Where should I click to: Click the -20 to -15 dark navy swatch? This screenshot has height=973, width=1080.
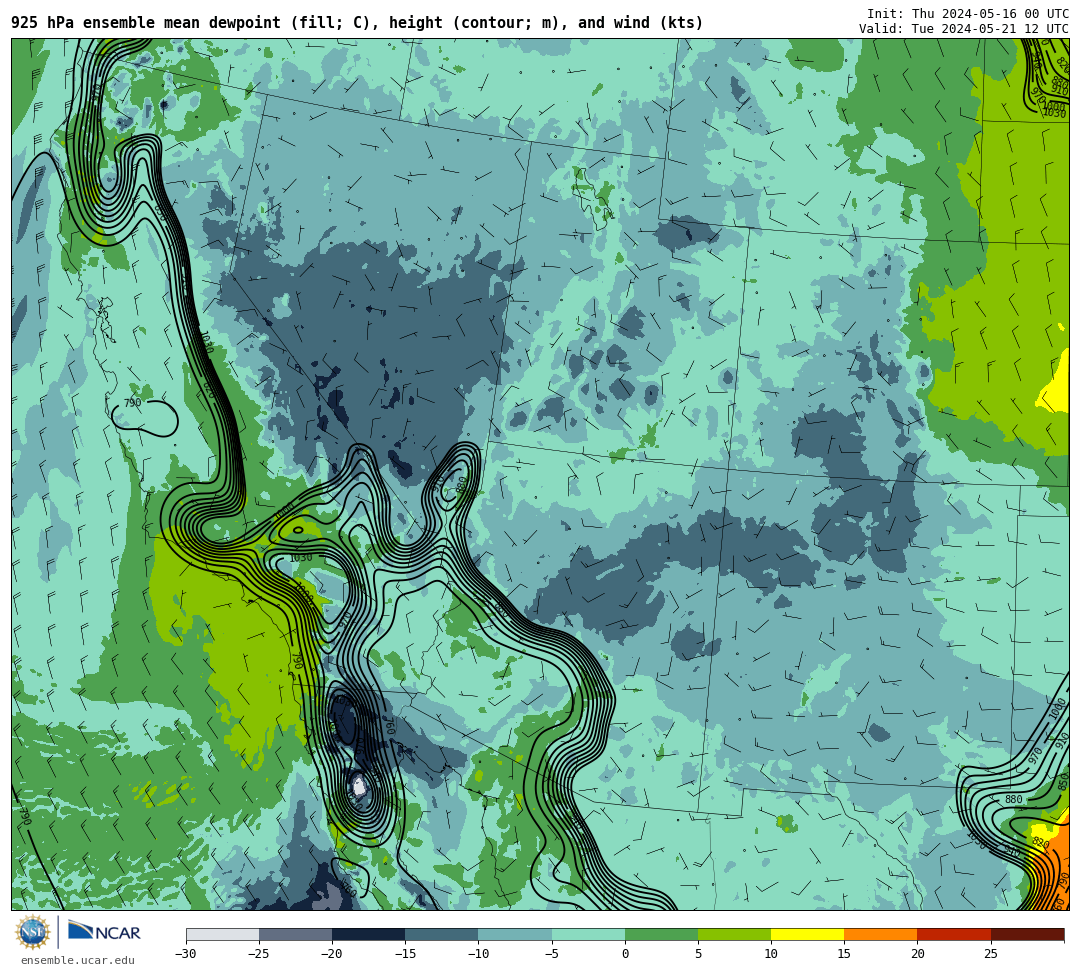[368, 934]
